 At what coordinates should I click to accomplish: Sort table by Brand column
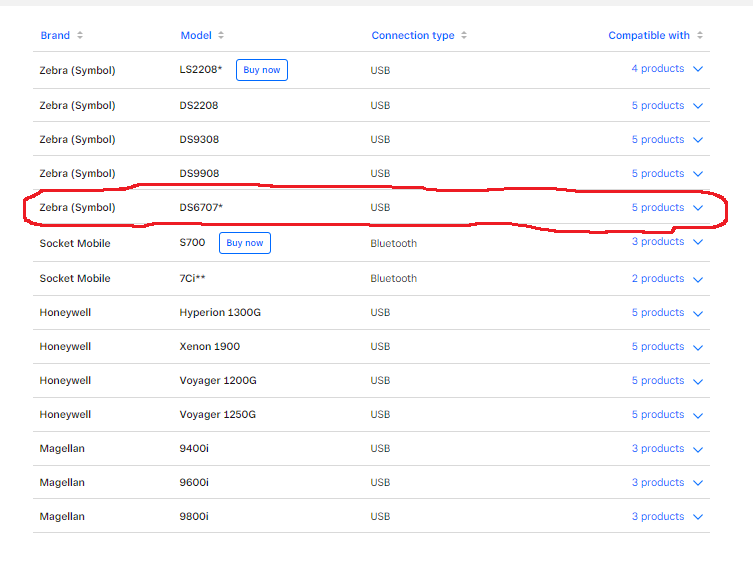pyautogui.click(x=80, y=35)
